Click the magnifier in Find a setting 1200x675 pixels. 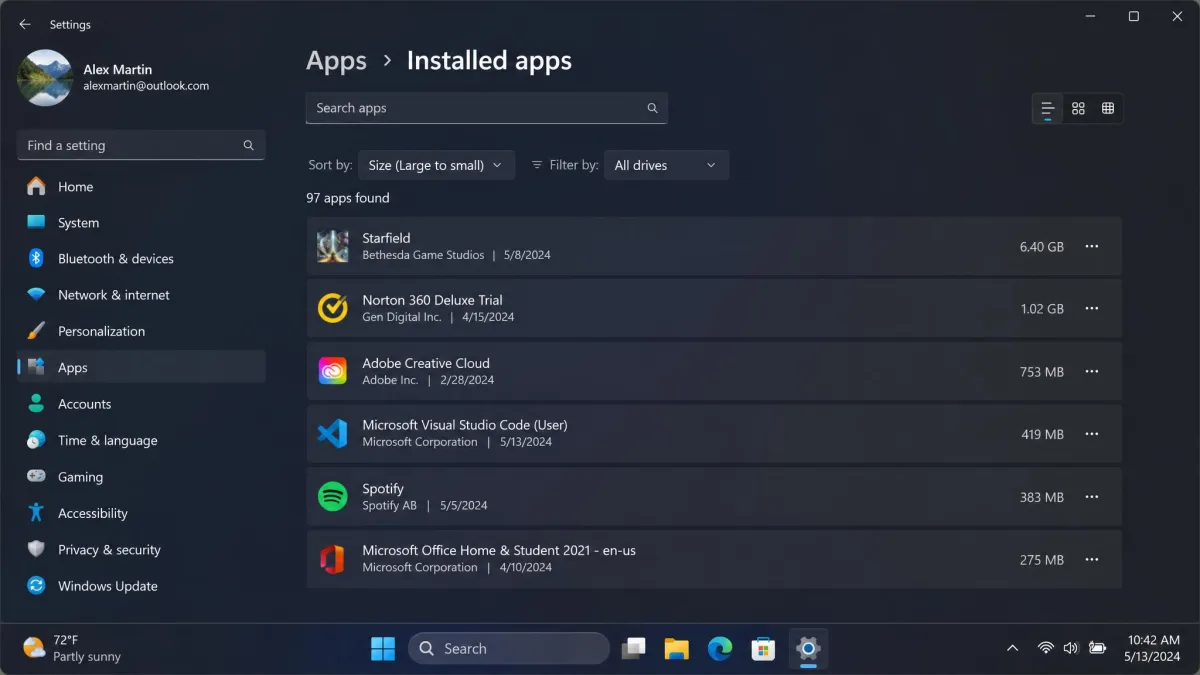click(248, 145)
